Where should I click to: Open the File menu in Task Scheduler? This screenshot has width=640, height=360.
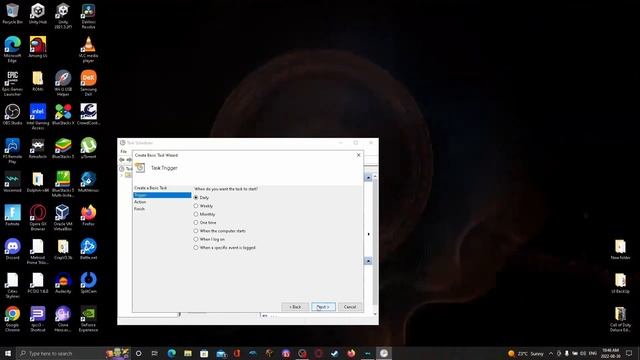click(x=124, y=151)
